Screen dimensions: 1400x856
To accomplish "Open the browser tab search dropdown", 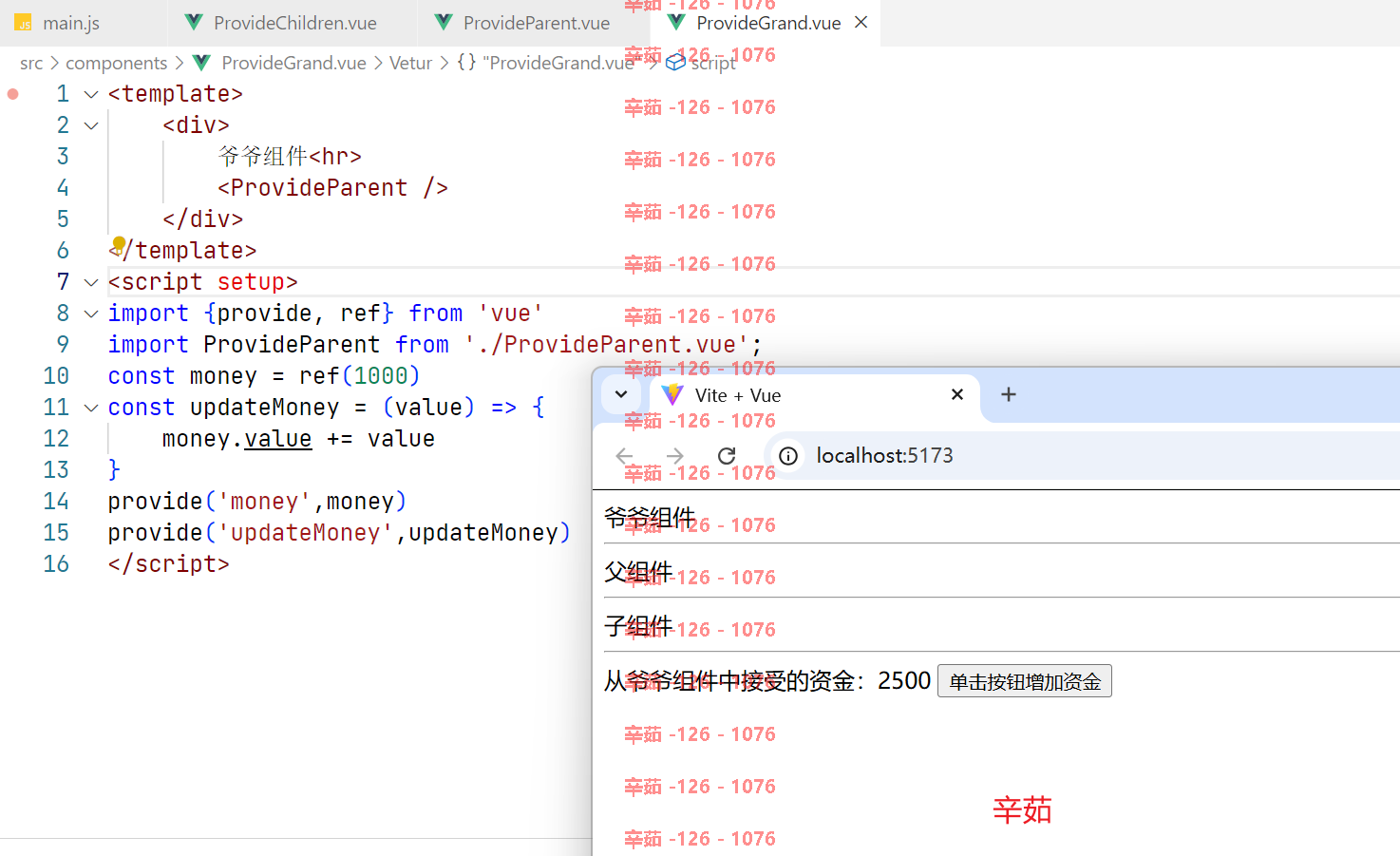I will (x=621, y=394).
